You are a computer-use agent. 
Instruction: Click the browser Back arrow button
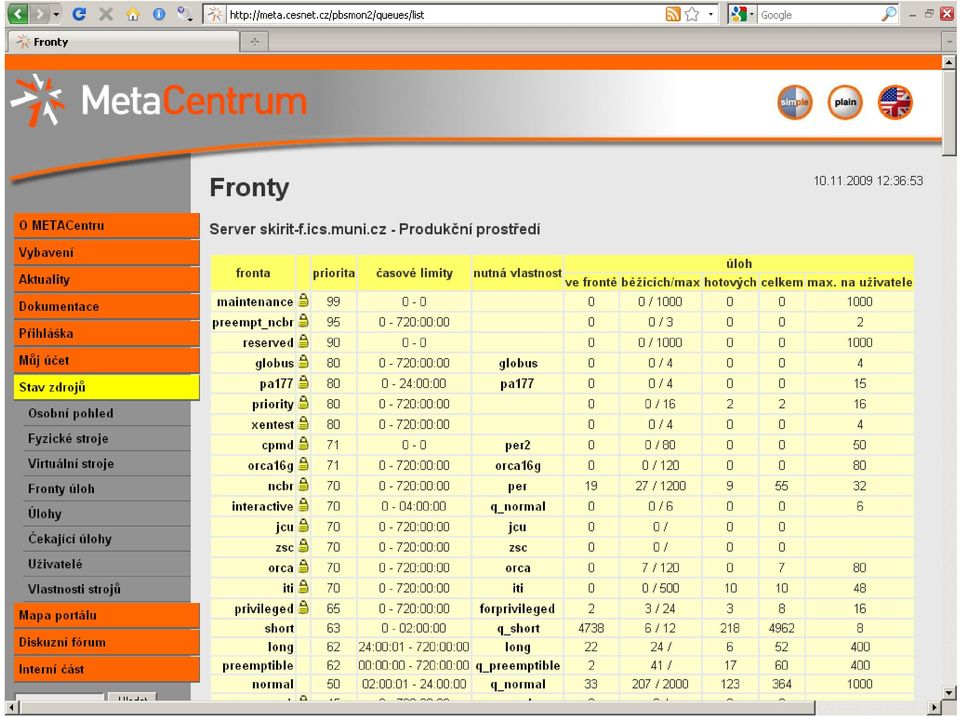(18, 13)
